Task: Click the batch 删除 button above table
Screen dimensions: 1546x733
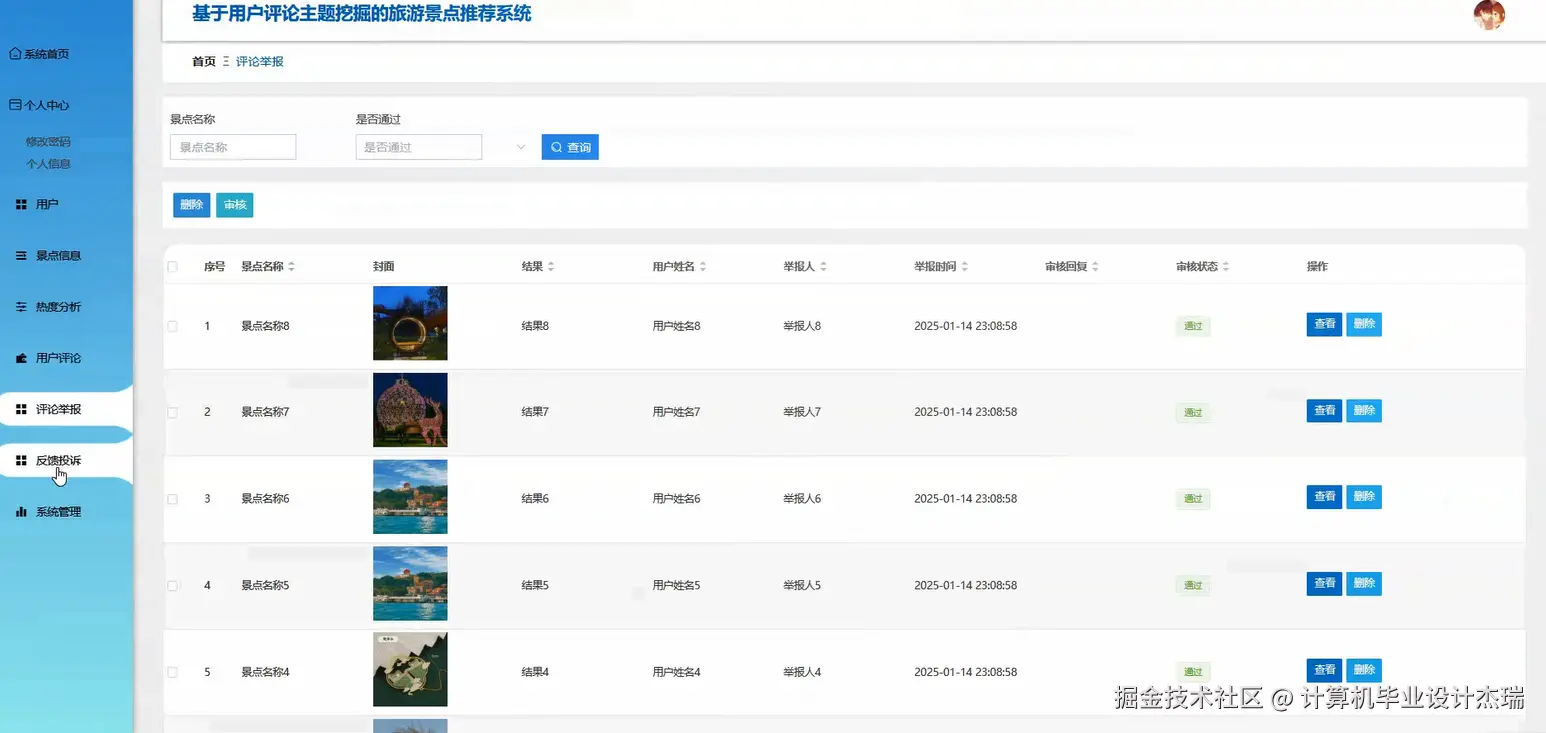Action: (x=191, y=205)
